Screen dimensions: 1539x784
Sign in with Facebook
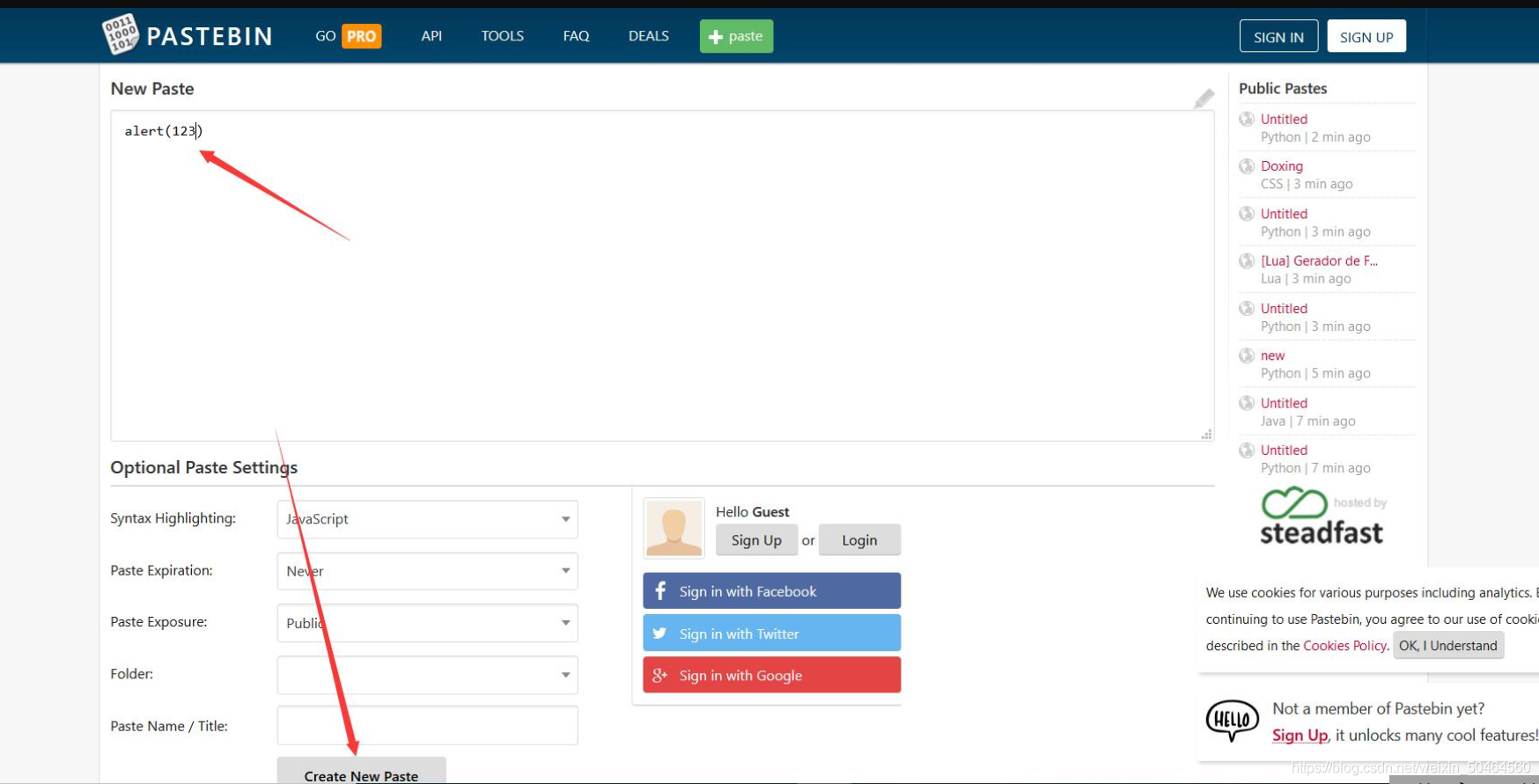click(771, 590)
